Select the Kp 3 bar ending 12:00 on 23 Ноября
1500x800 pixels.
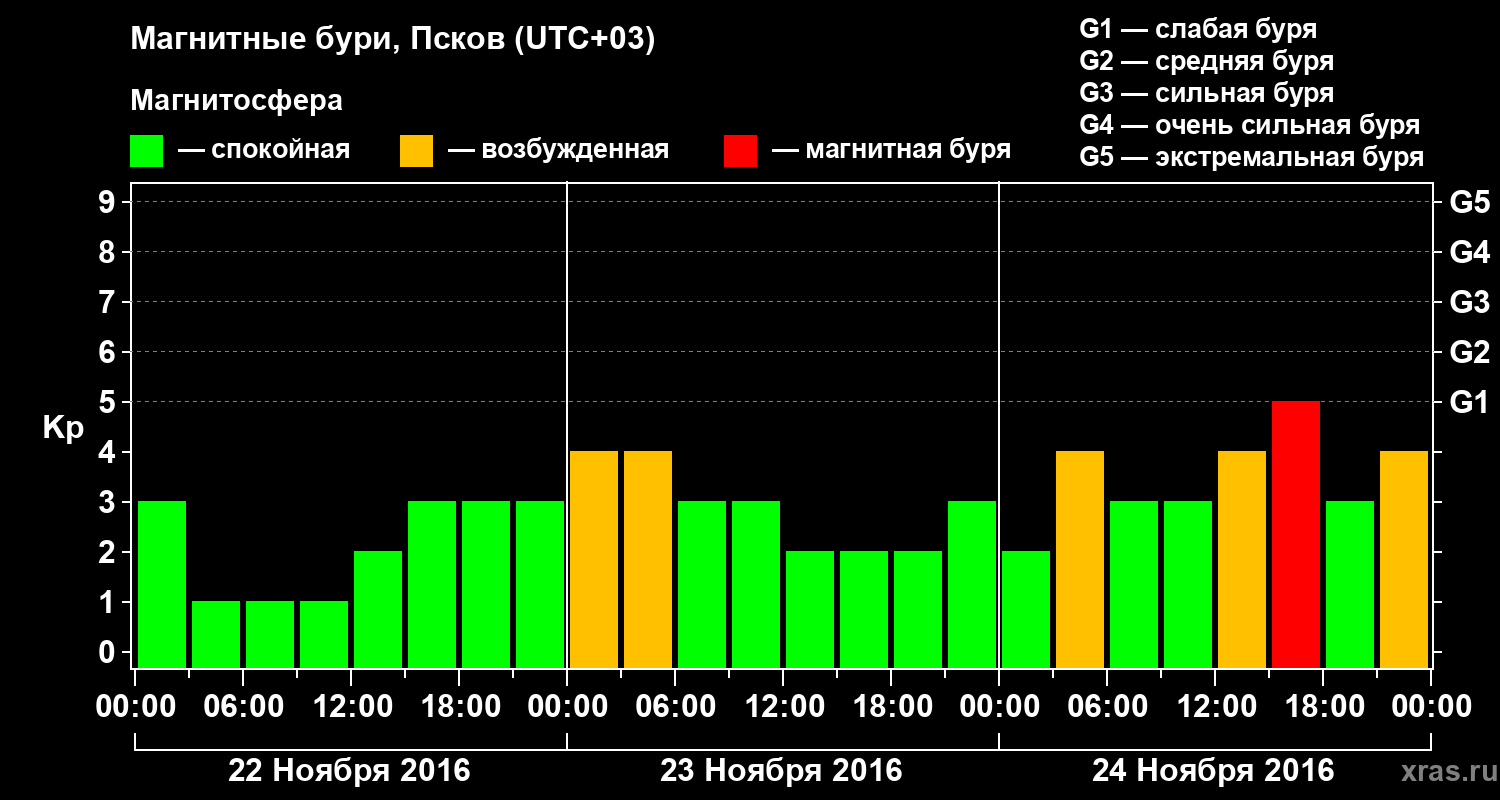[x=756, y=584]
